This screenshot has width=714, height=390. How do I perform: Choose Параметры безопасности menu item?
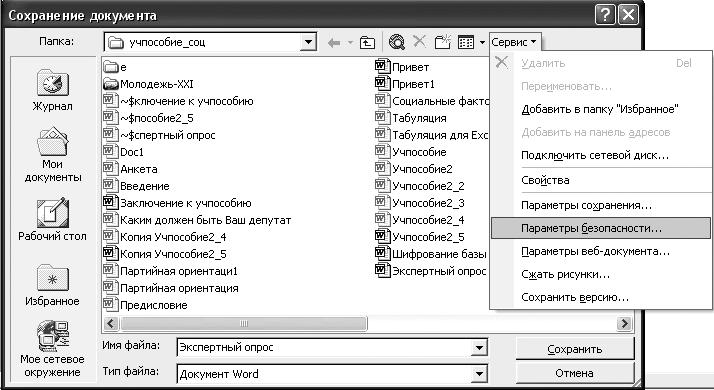[600, 228]
